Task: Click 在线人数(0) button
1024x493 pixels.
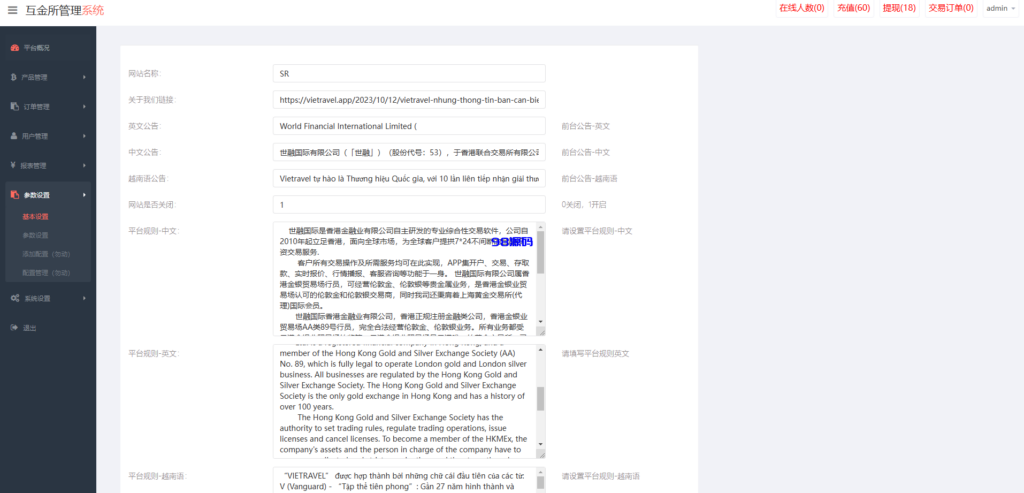Action: (801, 8)
